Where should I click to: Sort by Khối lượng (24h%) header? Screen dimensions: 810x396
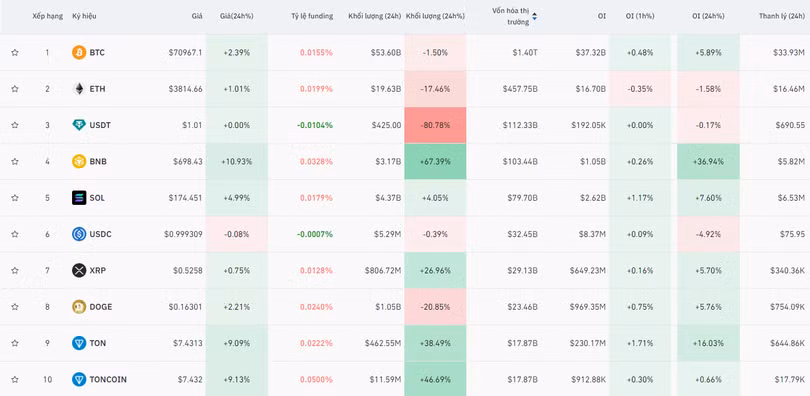coord(435,16)
